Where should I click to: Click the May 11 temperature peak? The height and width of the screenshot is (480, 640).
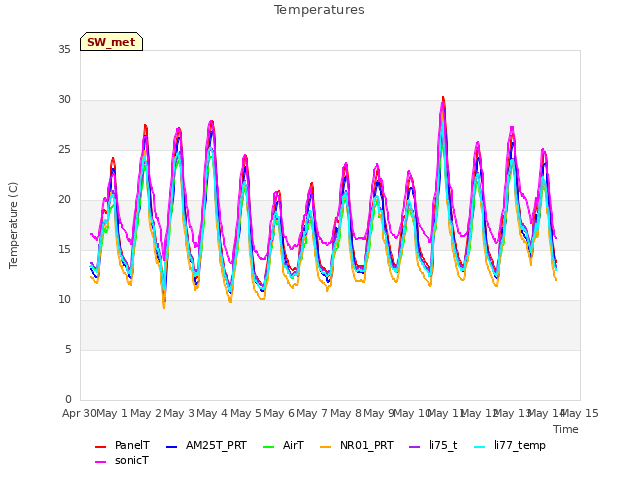coord(443,98)
